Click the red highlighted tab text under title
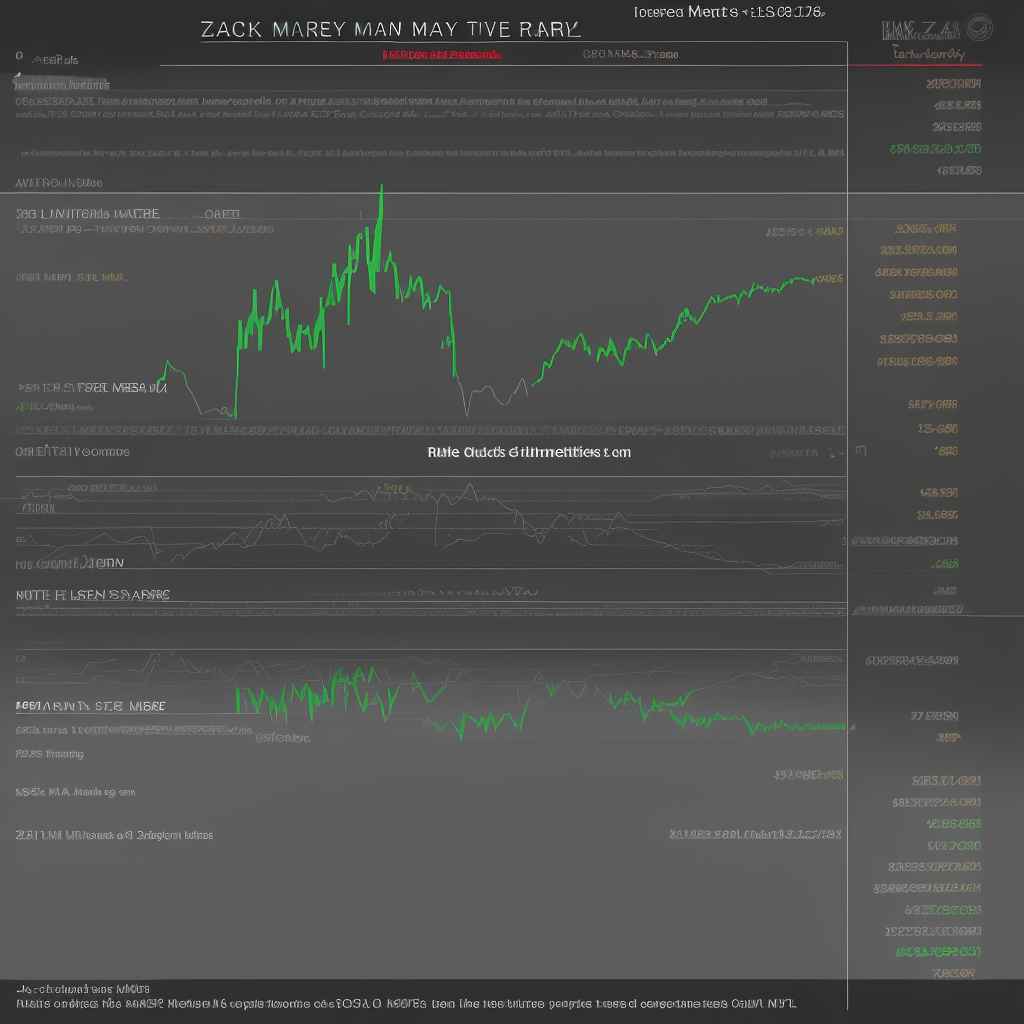Screen dimensions: 1024x1024 pyautogui.click(x=441, y=55)
